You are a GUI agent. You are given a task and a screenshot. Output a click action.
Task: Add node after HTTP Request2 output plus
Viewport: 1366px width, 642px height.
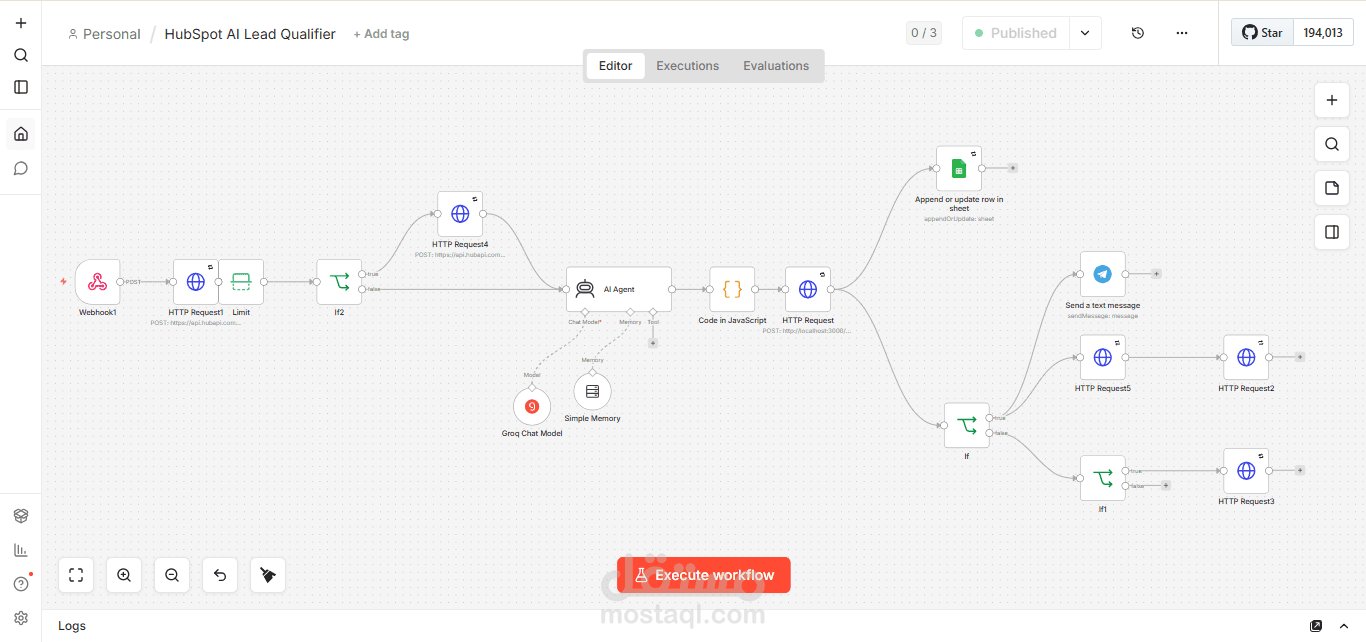point(1300,357)
